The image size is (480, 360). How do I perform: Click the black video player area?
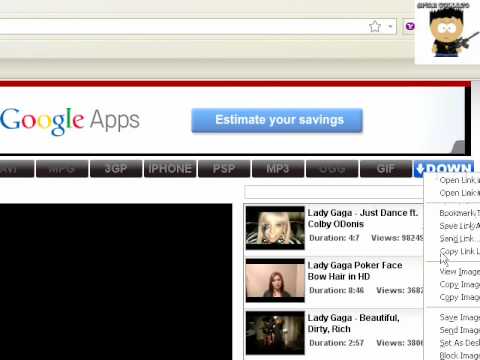click(x=116, y=282)
